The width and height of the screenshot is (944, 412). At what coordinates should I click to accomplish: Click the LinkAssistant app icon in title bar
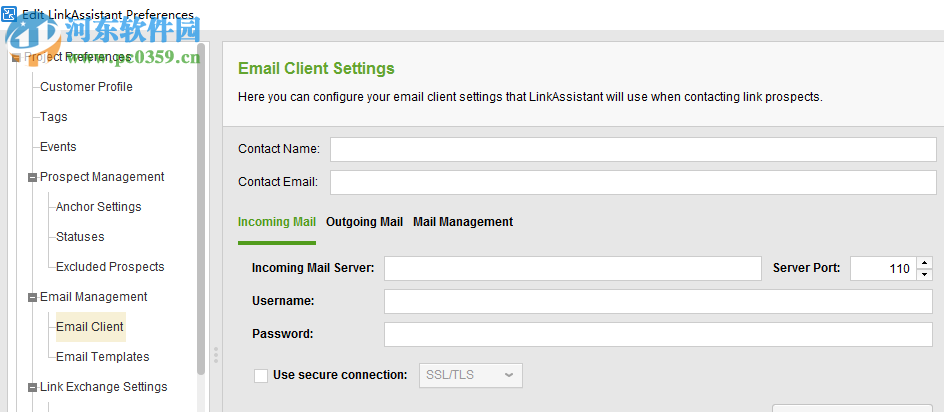(x=8, y=14)
